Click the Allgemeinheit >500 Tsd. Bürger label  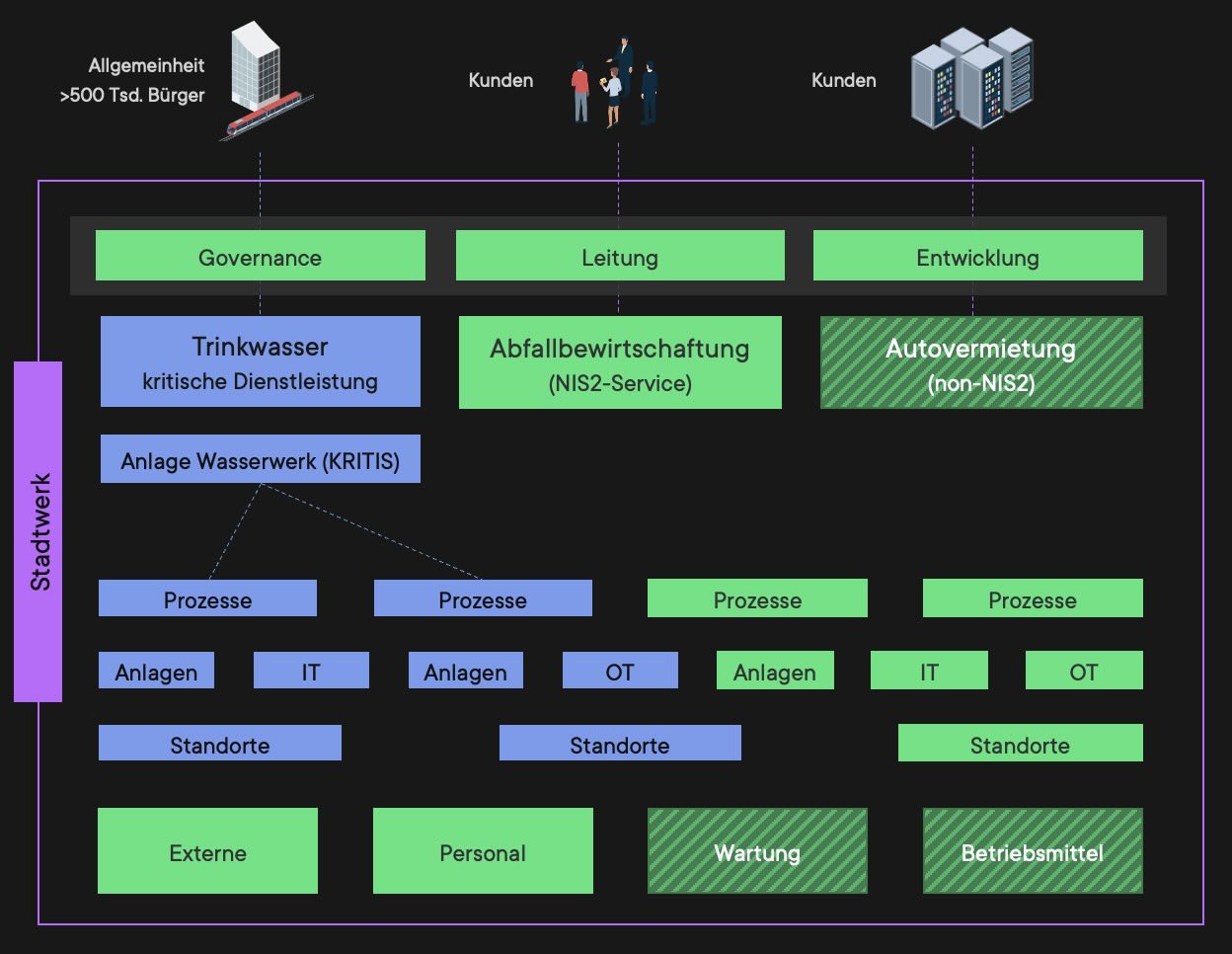[132, 80]
